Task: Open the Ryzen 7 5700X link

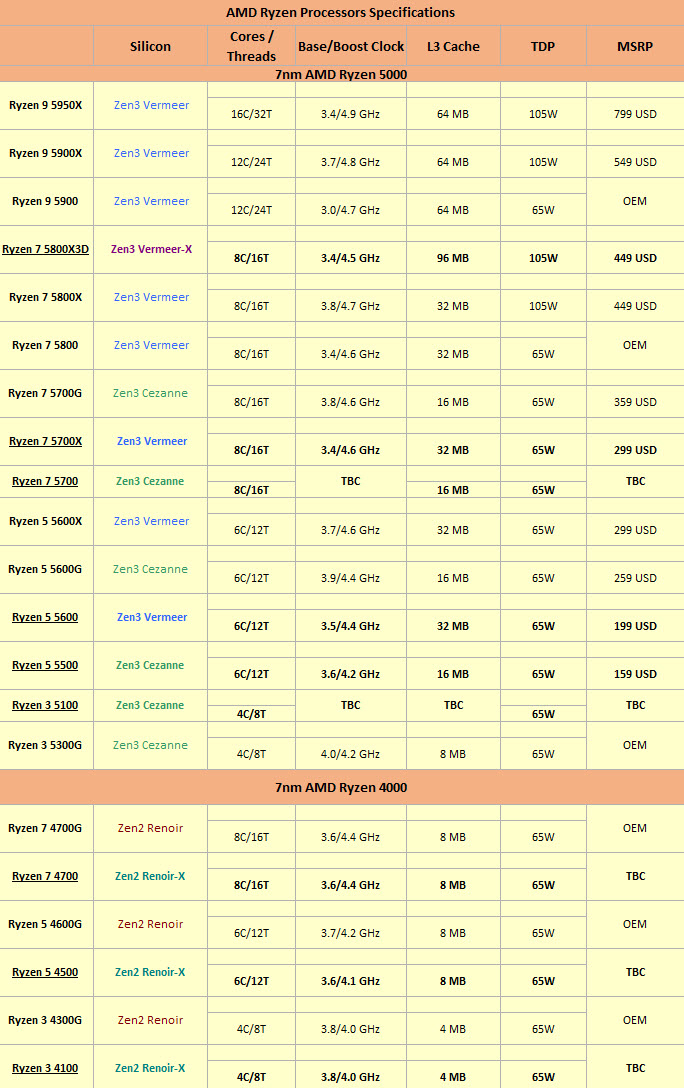Action: pyautogui.click(x=46, y=441)
